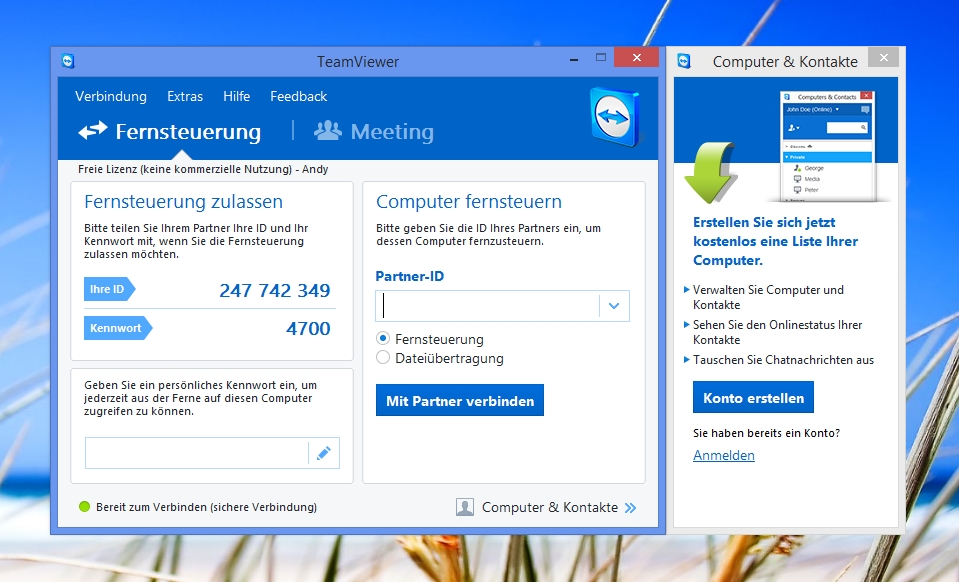Click the TeamViewer title bar app icon
This screenshot has width=959, height=582.
click(68, 61)
